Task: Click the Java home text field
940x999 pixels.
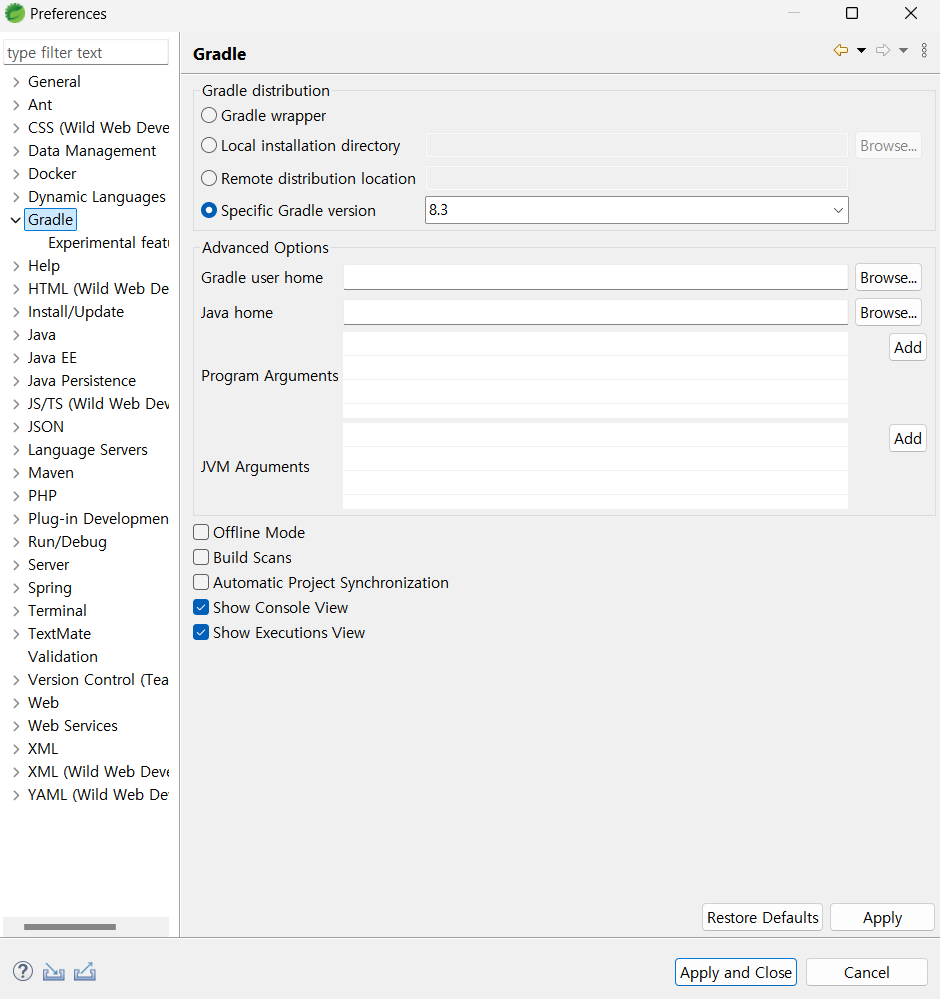Action: coord(595,312)
